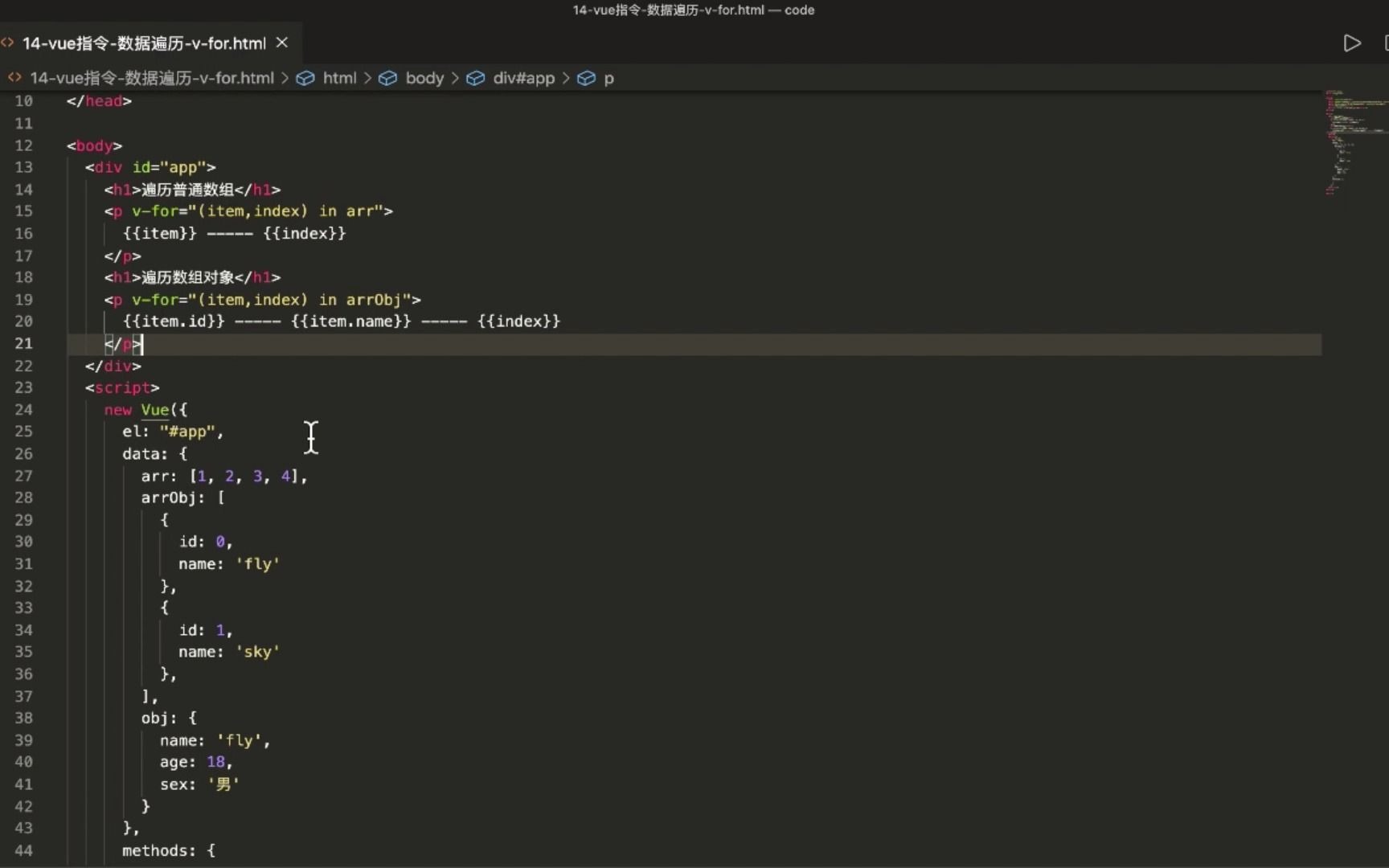Click the {{item.name}} interpolation

351,321
